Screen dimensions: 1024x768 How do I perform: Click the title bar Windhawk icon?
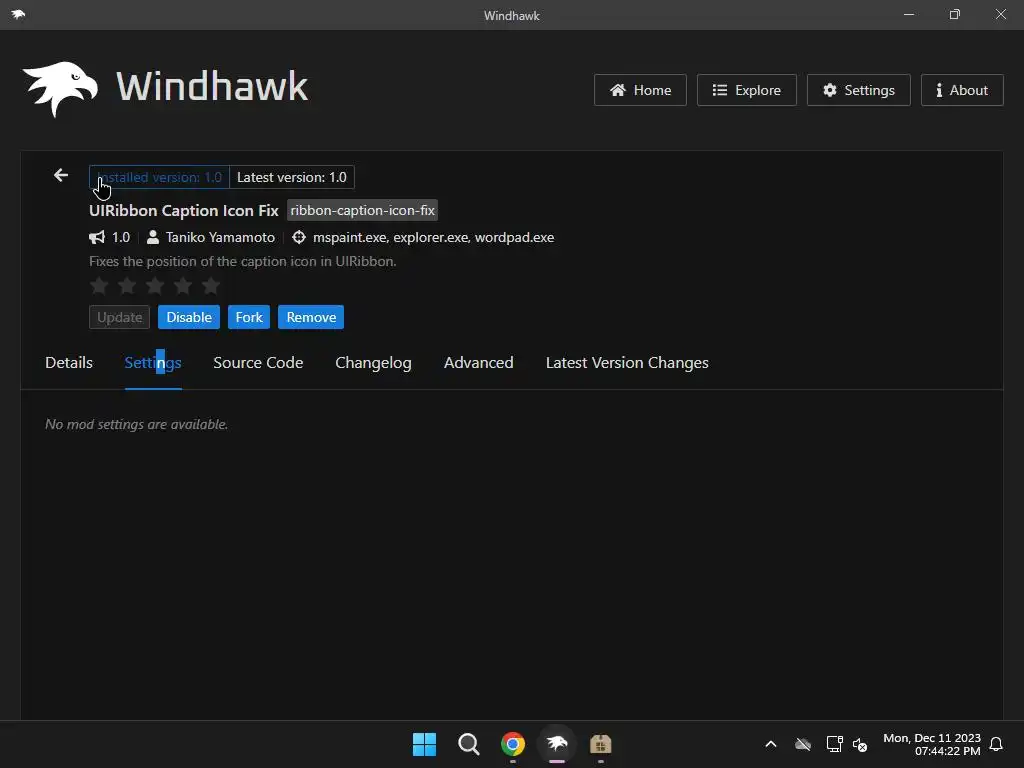coord(18,14)
